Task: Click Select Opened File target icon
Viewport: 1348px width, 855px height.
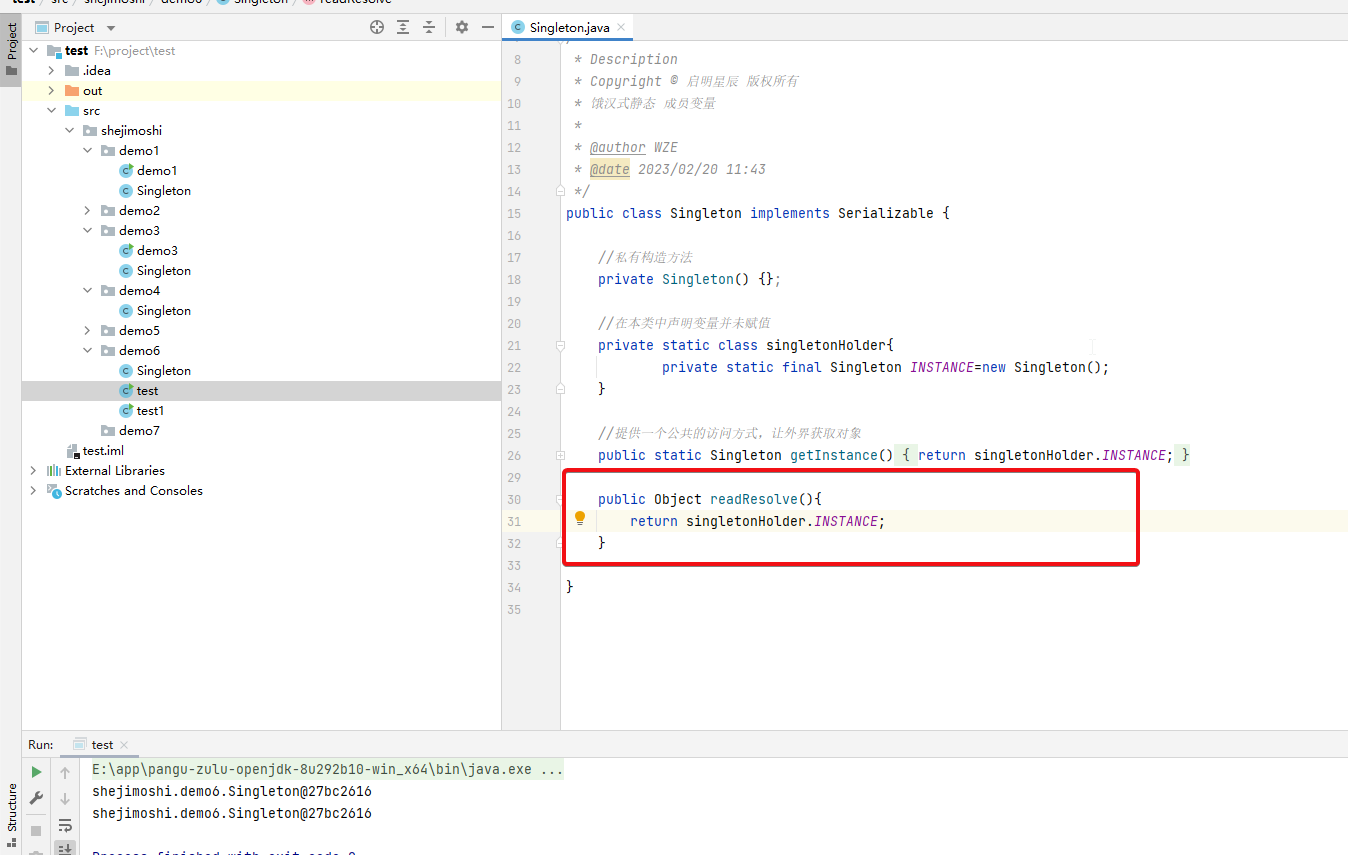Action: click(377, 27)
